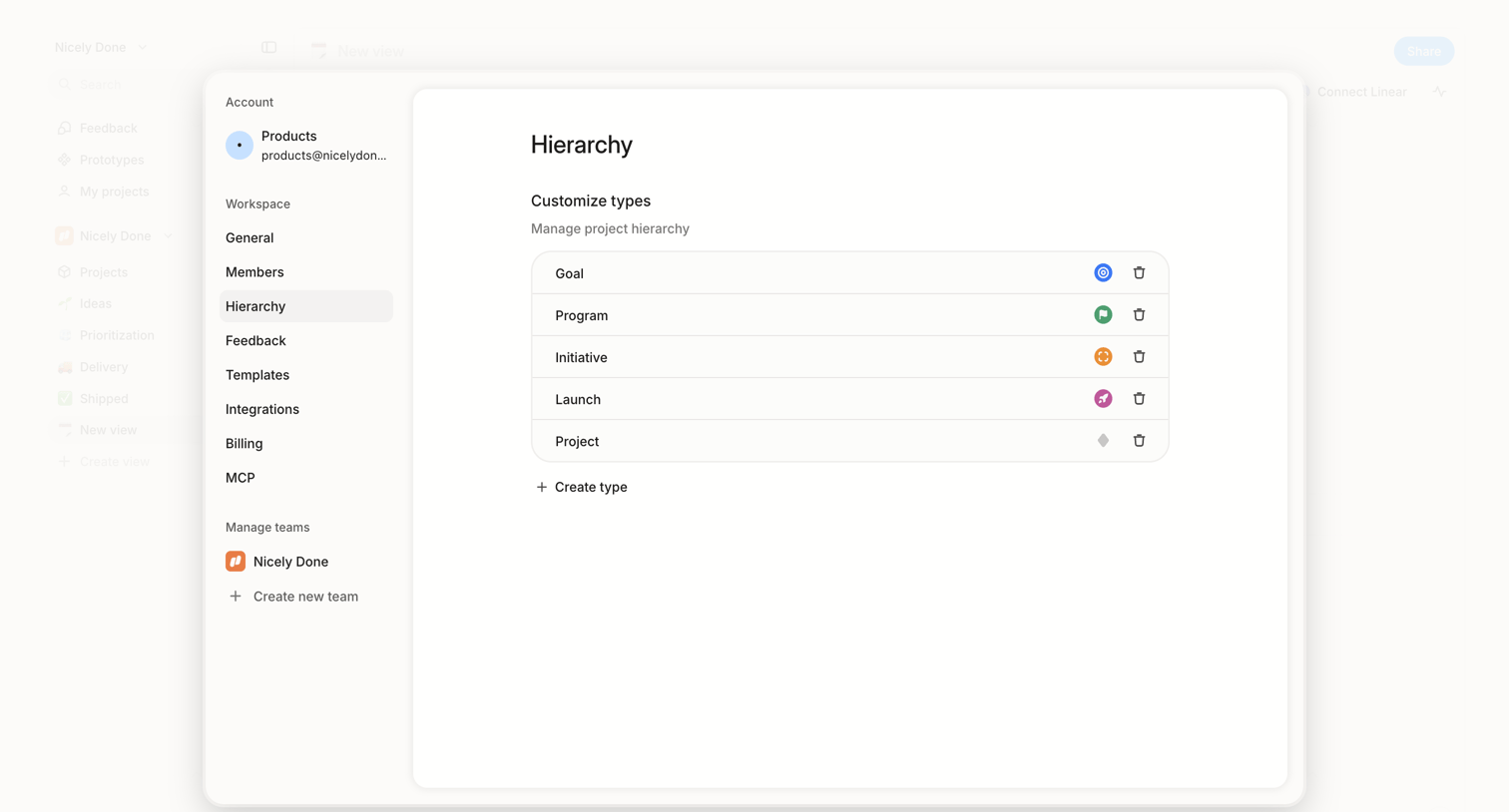Expand the Nicely Done team chevron in sidebar
This screenshot has height=812, width=1509.
coord(169,236)
